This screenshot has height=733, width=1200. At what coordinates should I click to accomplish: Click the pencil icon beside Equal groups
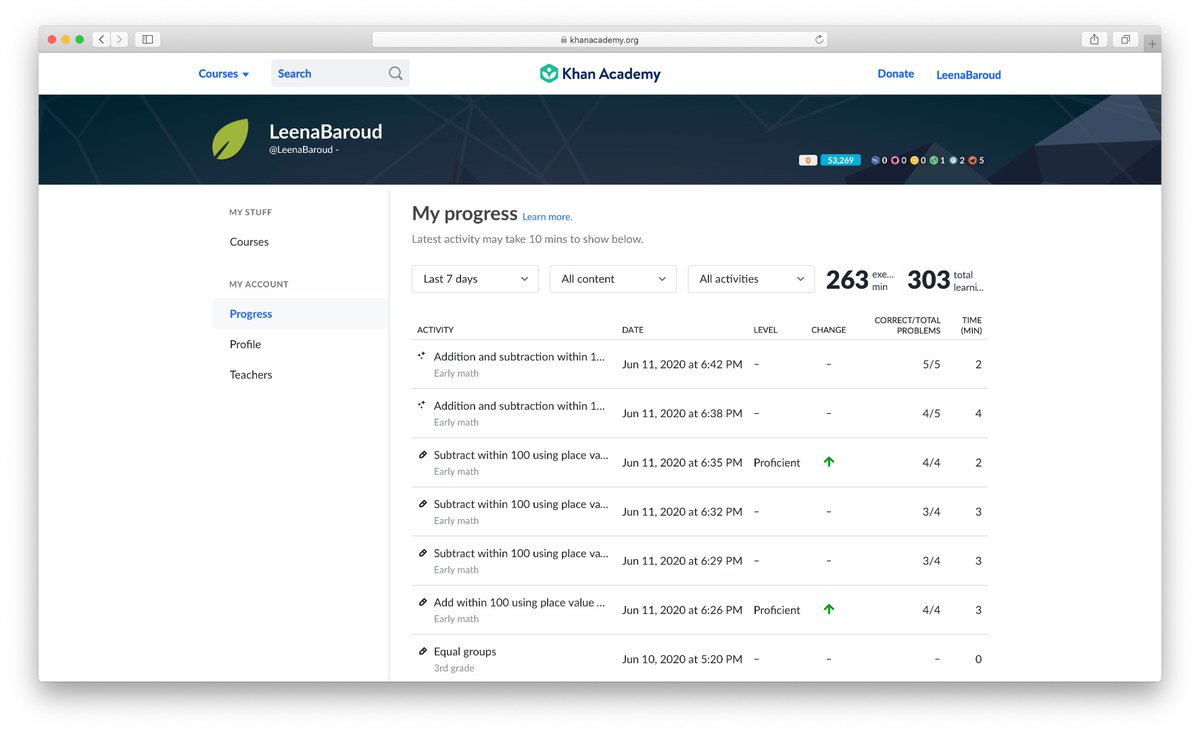(x=422, y=650)
